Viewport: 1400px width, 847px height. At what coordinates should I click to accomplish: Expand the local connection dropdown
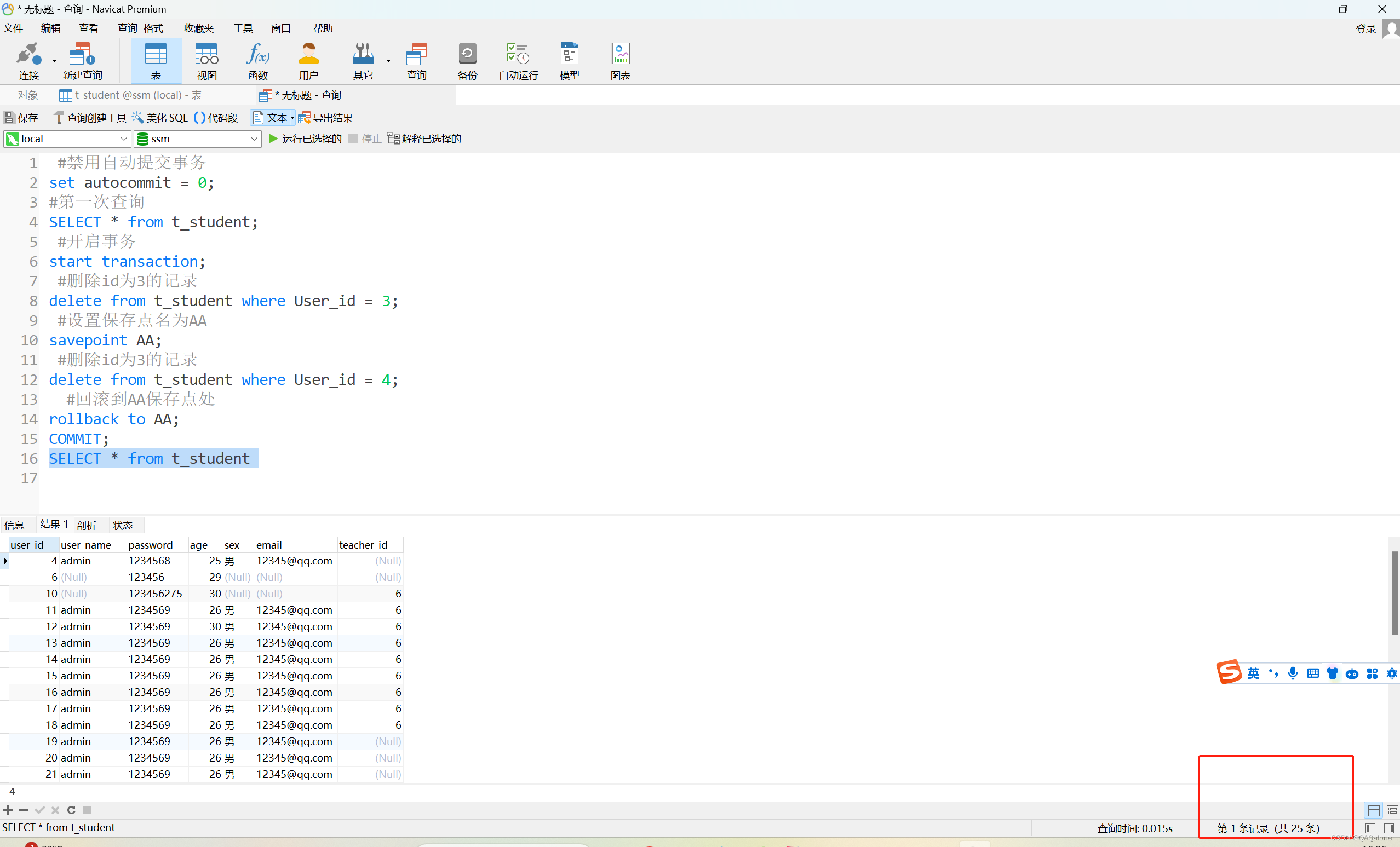point(123,139)
